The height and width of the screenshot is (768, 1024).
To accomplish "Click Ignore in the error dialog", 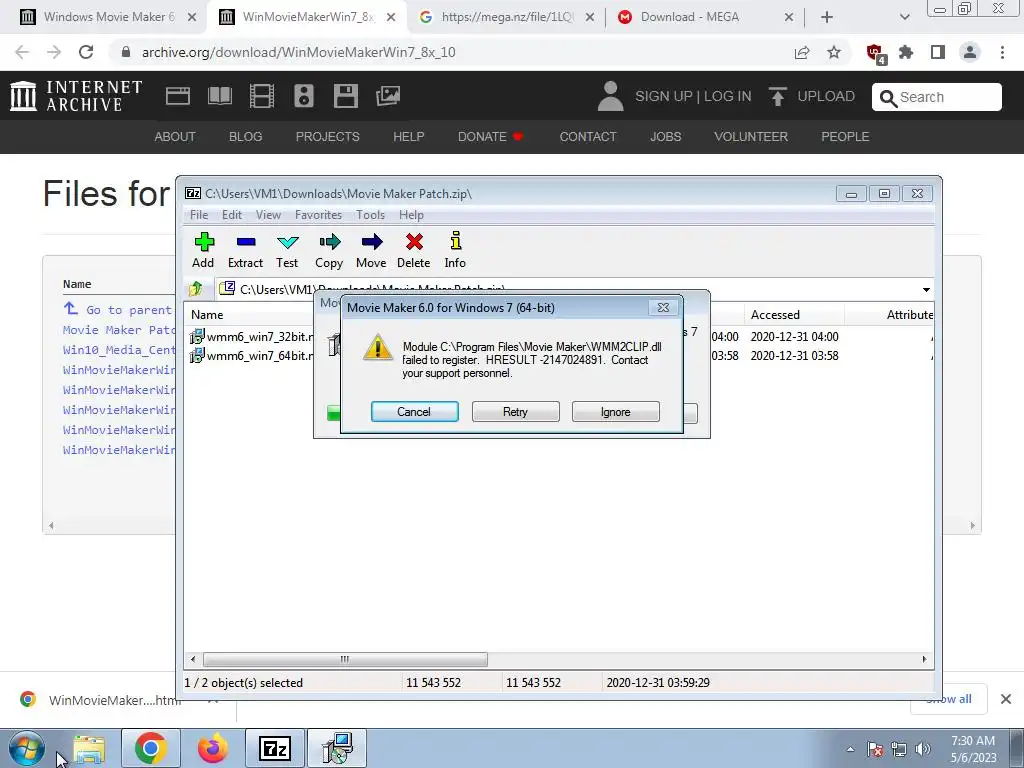I will click(615, 412).
